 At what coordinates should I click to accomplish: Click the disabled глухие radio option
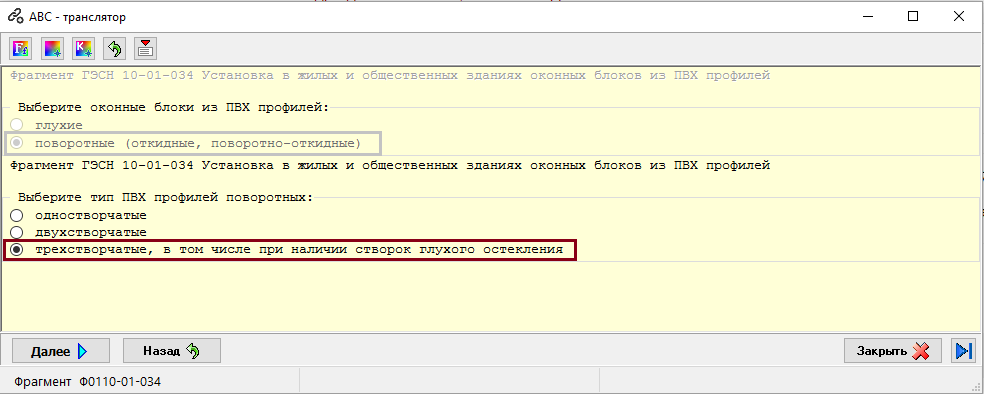pos(17,125)
